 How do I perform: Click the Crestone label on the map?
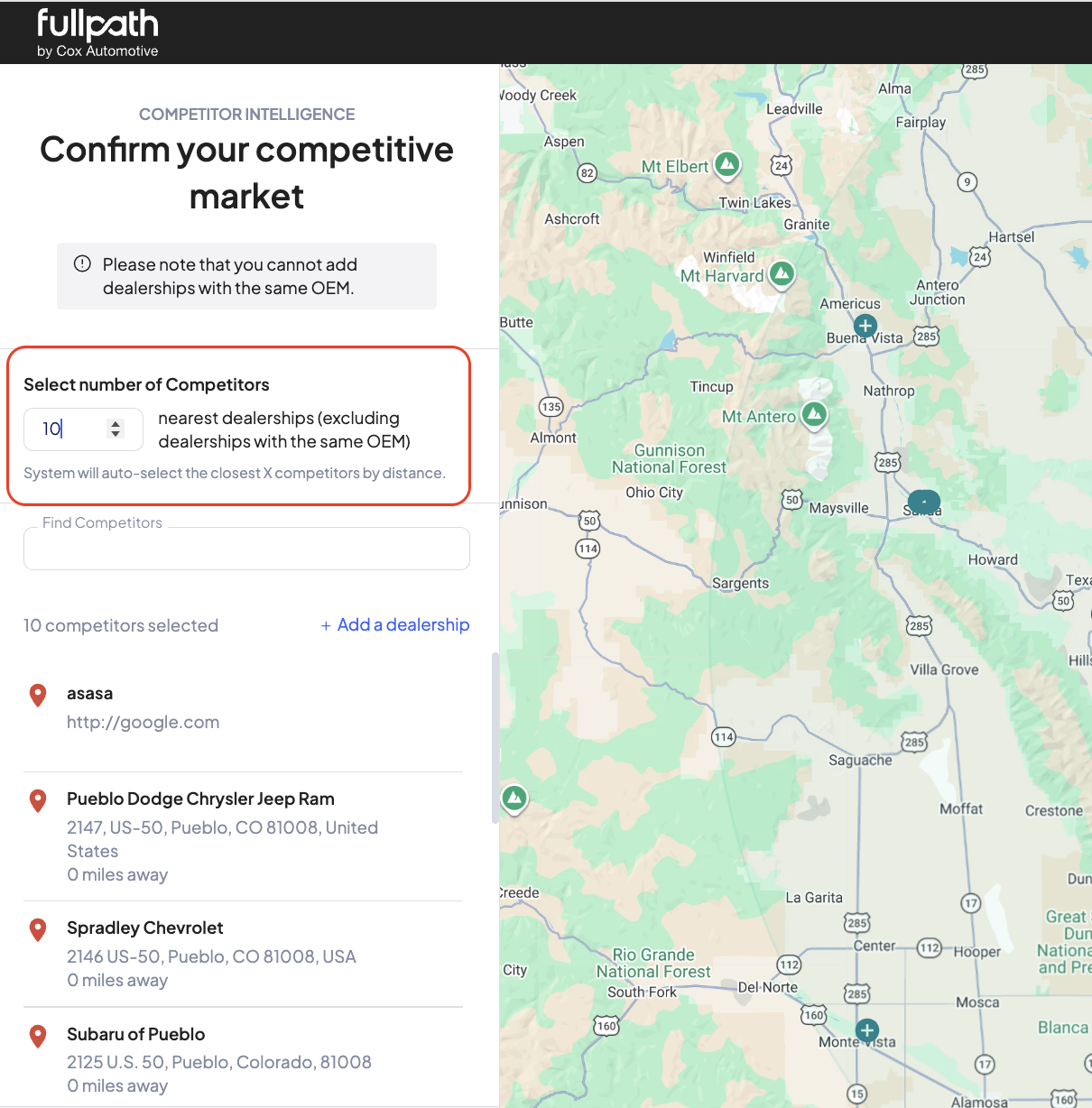(x=1054, y=810)
